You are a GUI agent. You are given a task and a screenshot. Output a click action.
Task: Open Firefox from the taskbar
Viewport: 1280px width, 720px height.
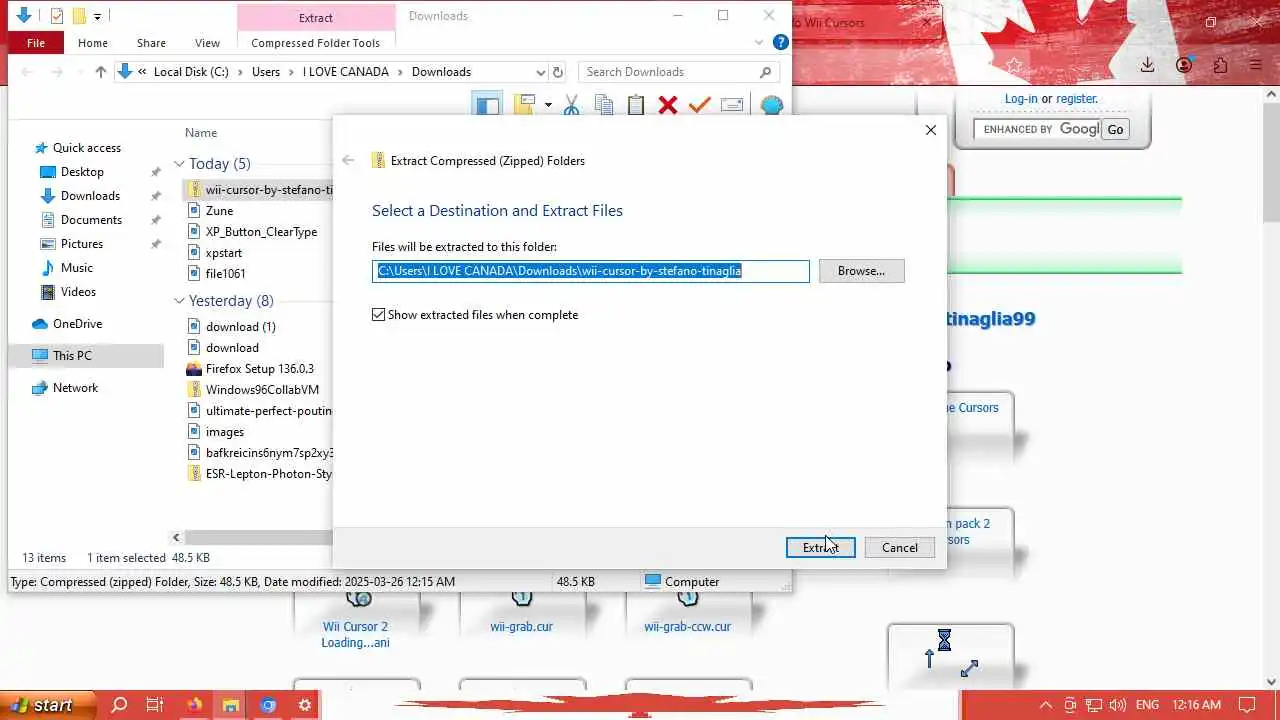(193, 705)
